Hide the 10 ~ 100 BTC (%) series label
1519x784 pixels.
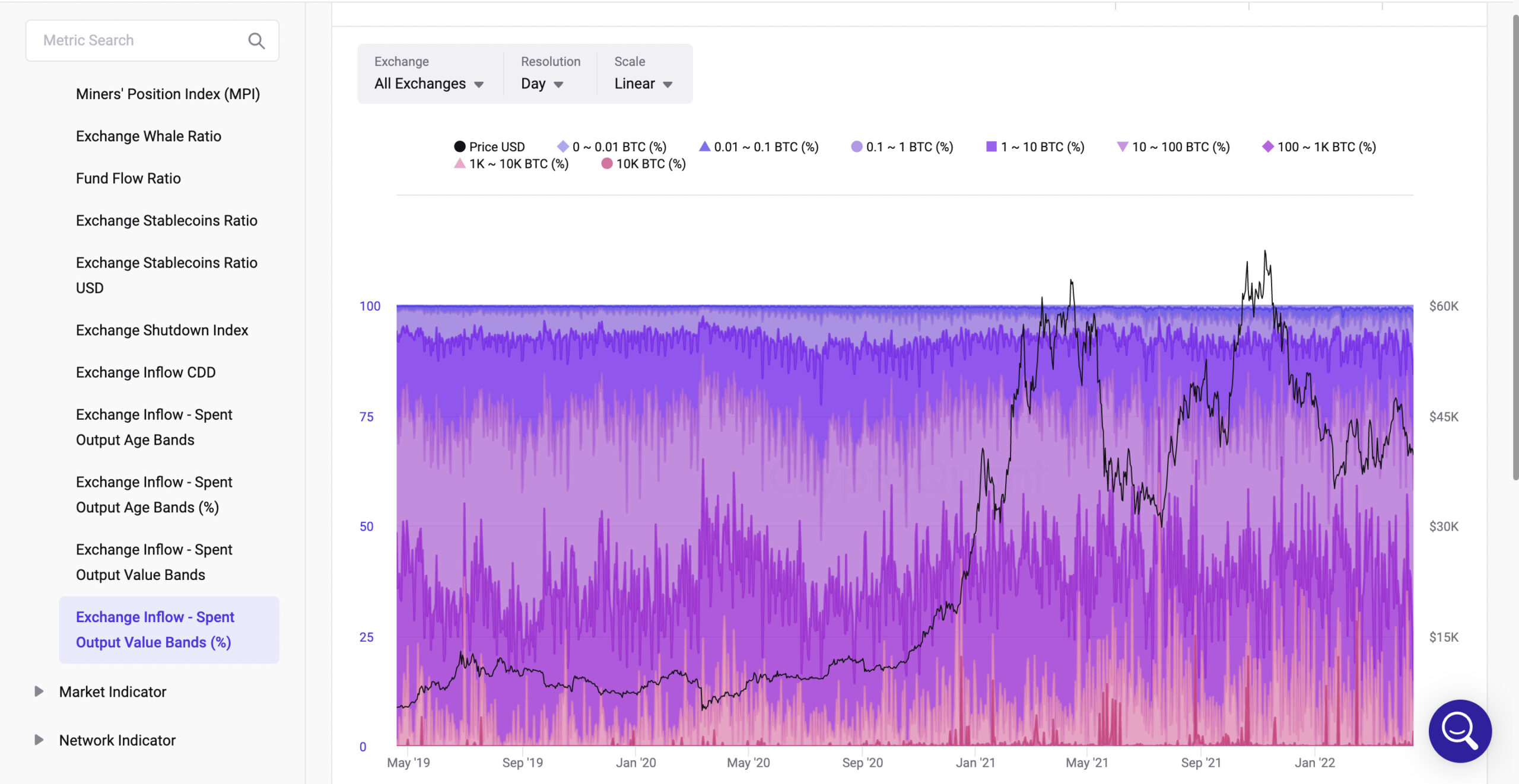[x=1181, y=146]
